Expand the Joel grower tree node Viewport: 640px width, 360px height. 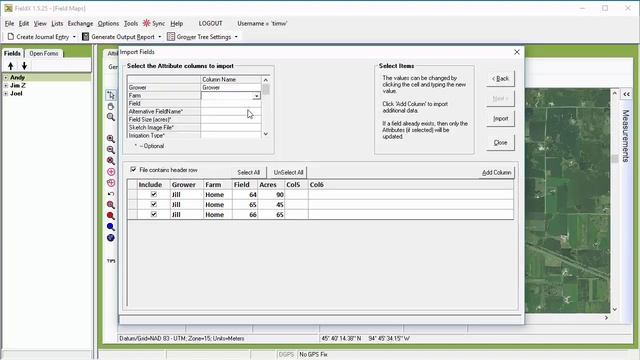pyautogui.click(x=6, y=93)
